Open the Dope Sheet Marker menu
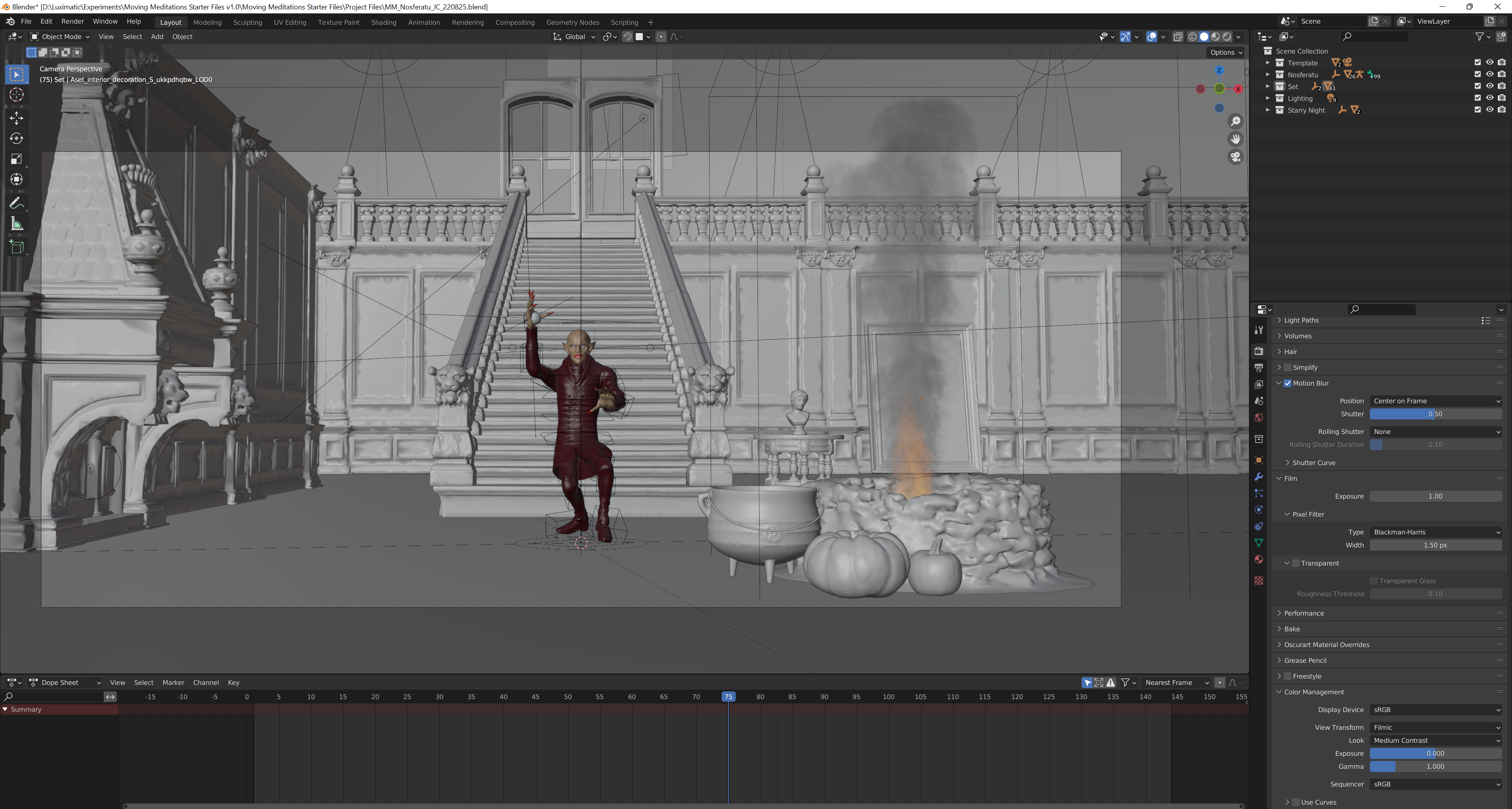The width and height of the screenshot is (1512, 809). click(x=173, y=682)
